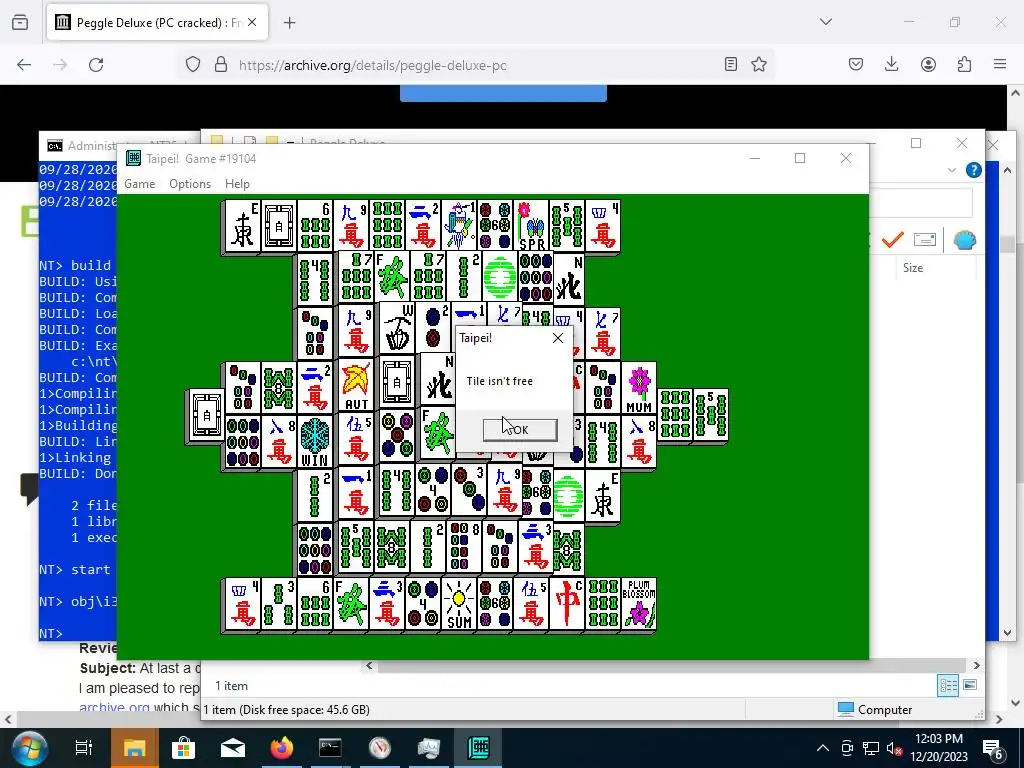Select the Plum Blossom flower tile
Screen dimensions: 1024x768
pos(638,604)
